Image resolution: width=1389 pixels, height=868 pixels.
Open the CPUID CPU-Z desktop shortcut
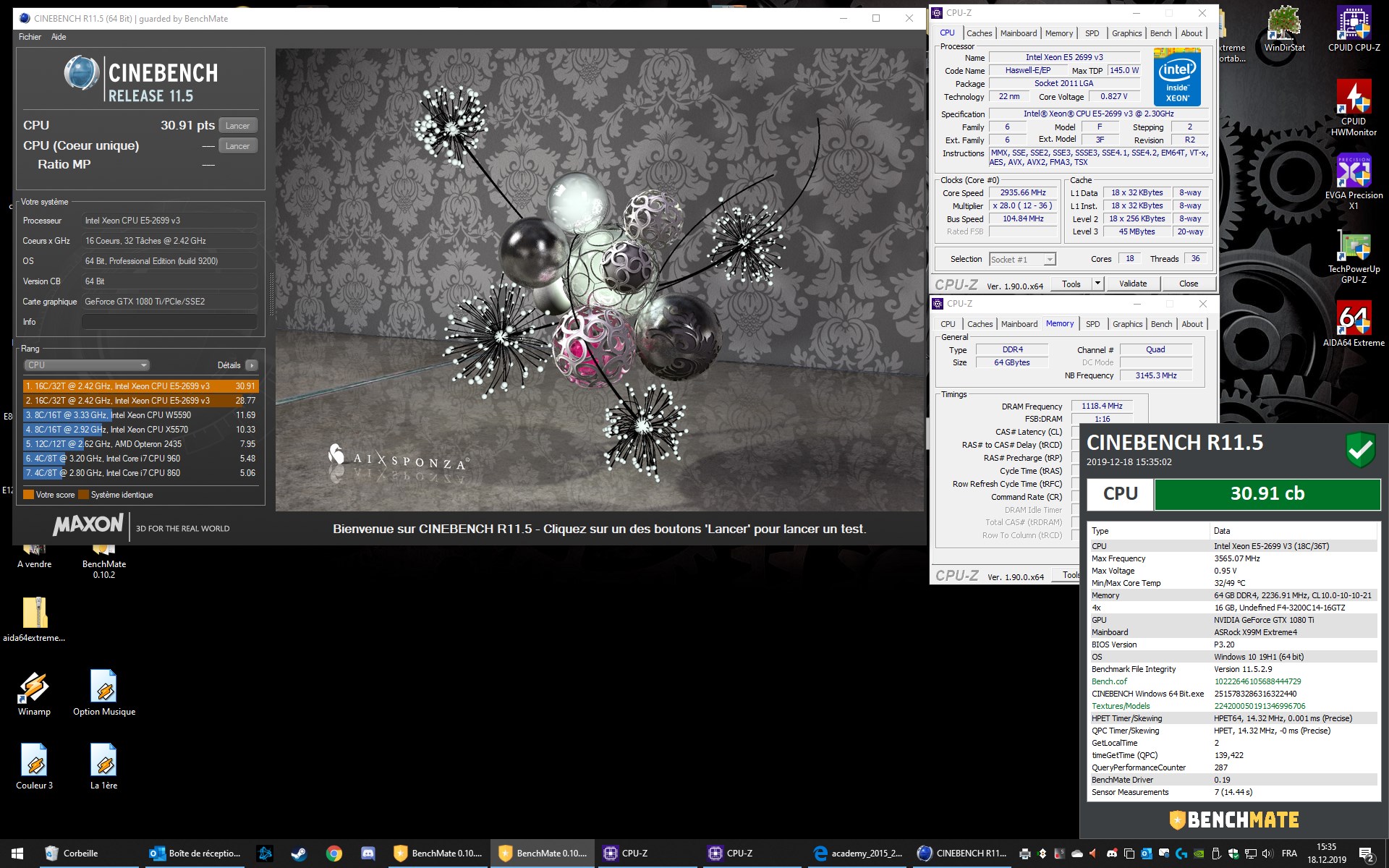[1354, 29]
